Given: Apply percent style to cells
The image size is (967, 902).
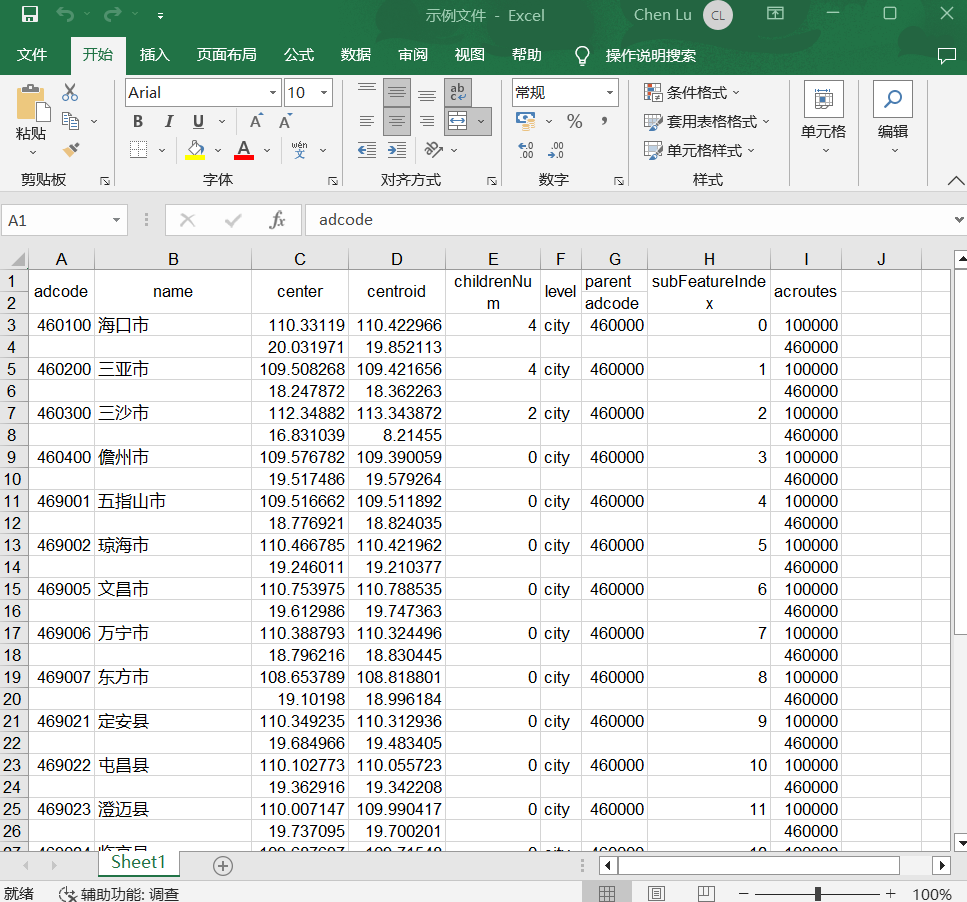Looking at the screenshot, I should (574, 121).
